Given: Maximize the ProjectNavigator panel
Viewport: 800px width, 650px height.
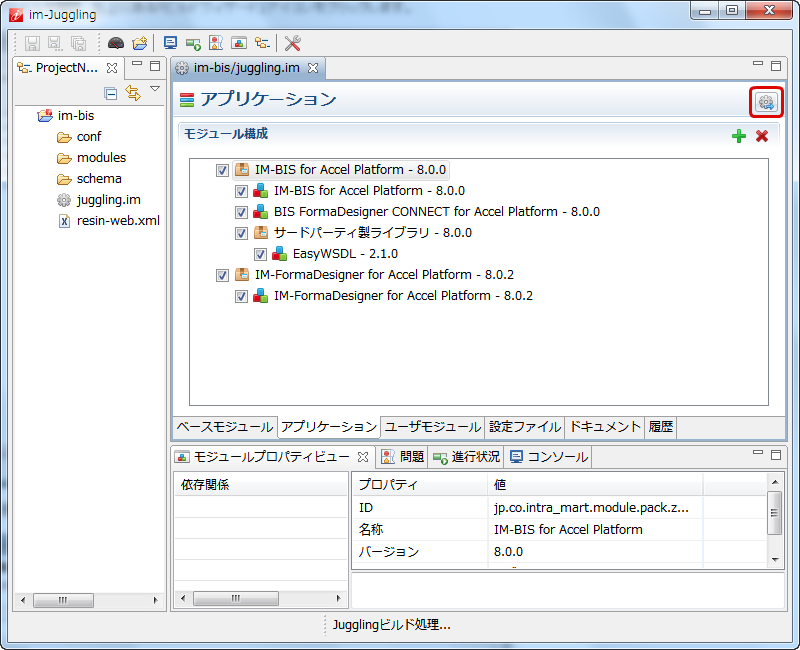Looking at the screenshot, I should click(155, 66).
